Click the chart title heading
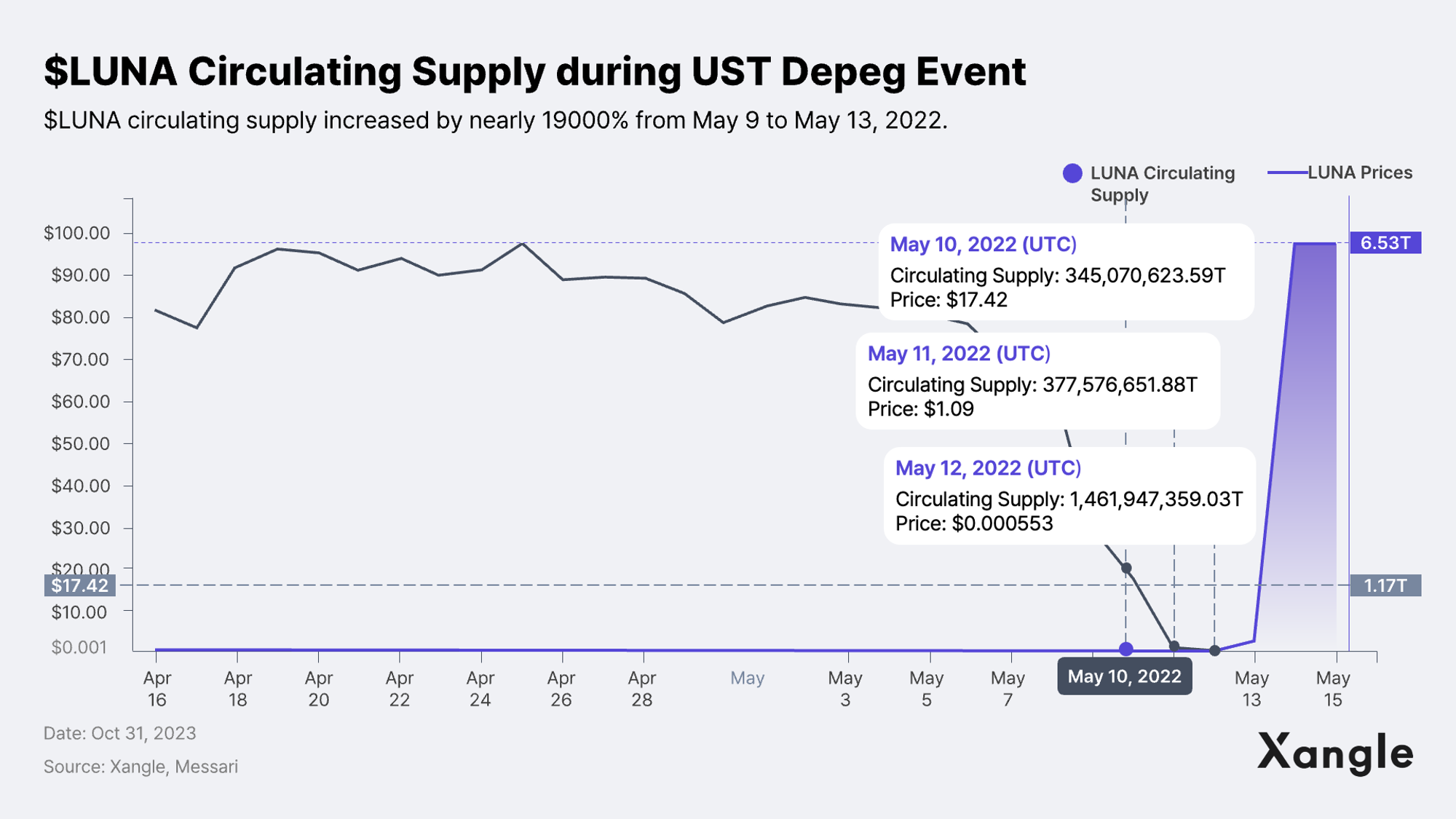 [x=534, y=71]
